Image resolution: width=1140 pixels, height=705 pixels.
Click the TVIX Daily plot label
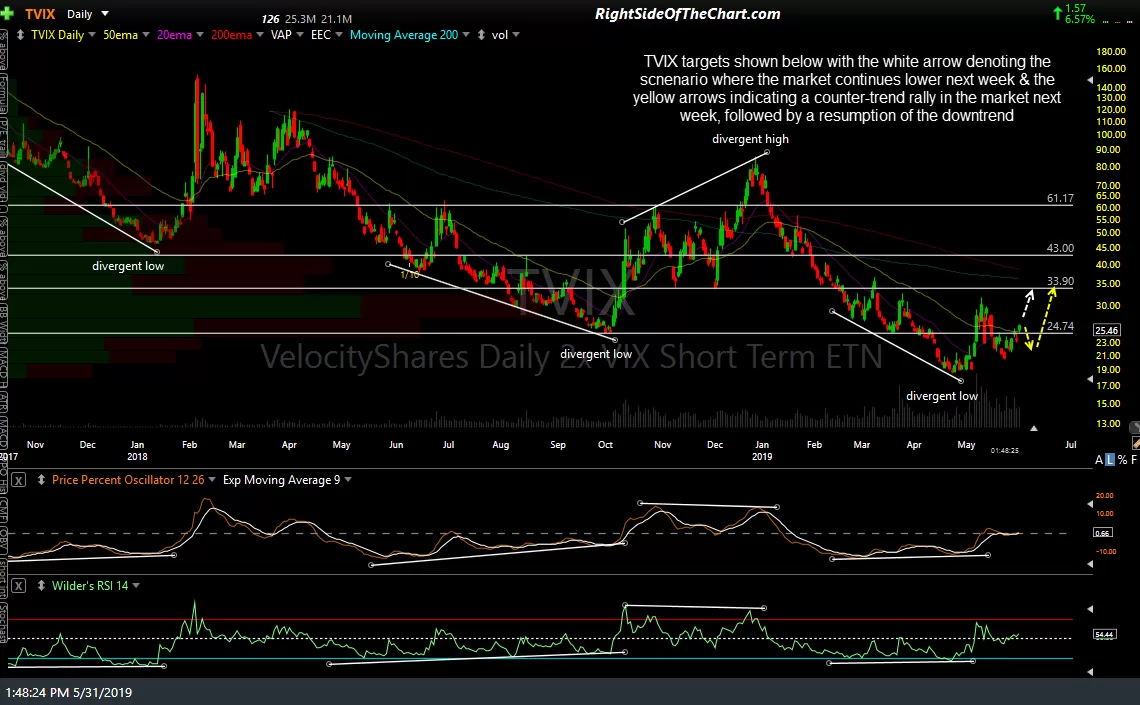point(57,35)
